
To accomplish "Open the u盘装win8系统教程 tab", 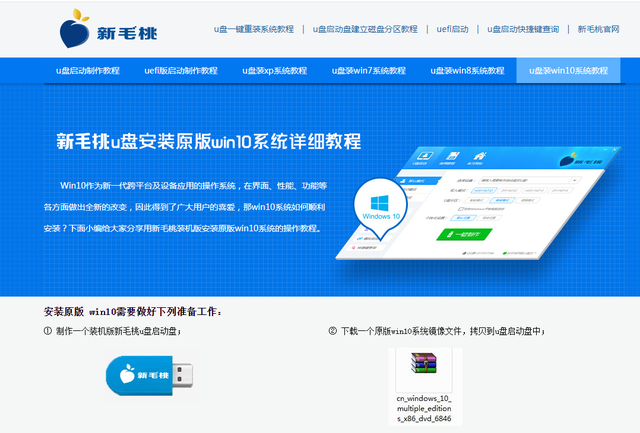I will 467,71.
